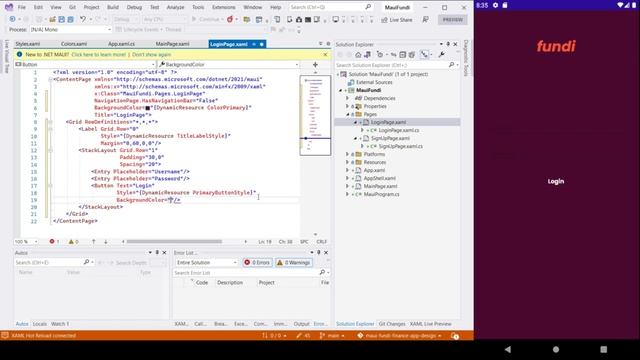Viewport: 640px width, 360px height.
Task: Expand the Dependencies node
Action: click(x=347, y=98)
